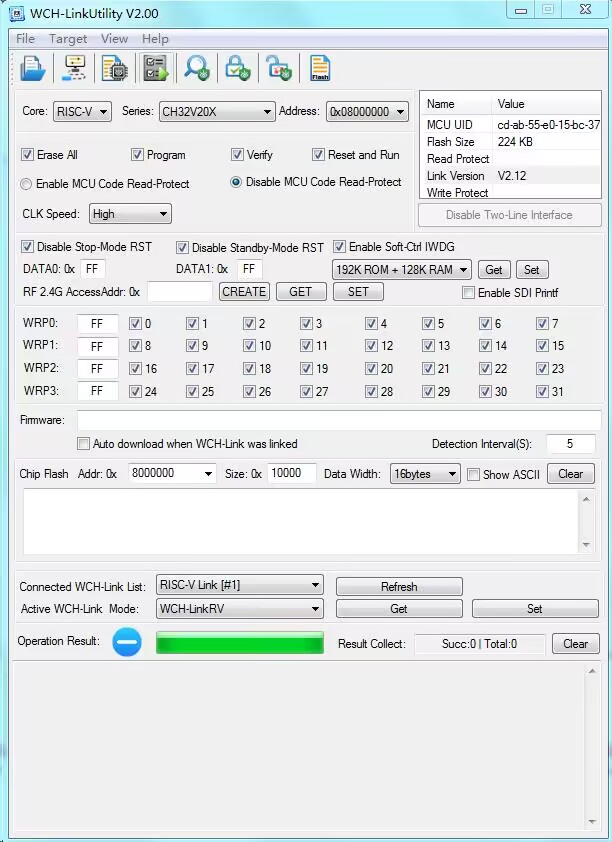
Task: Open the Data Width 16bytes dropdown
Action: [425, 474]
